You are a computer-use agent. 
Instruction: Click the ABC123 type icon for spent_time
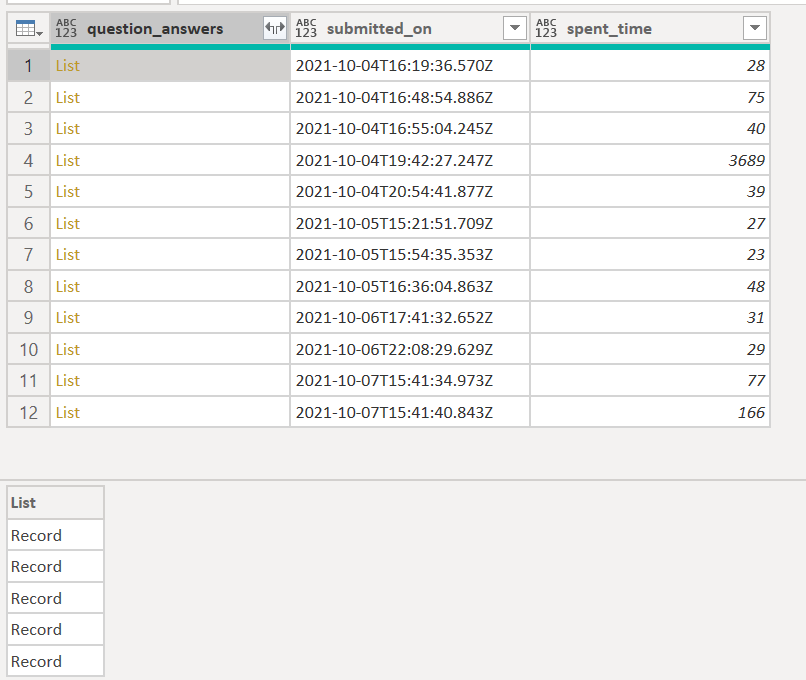point(546,28)
